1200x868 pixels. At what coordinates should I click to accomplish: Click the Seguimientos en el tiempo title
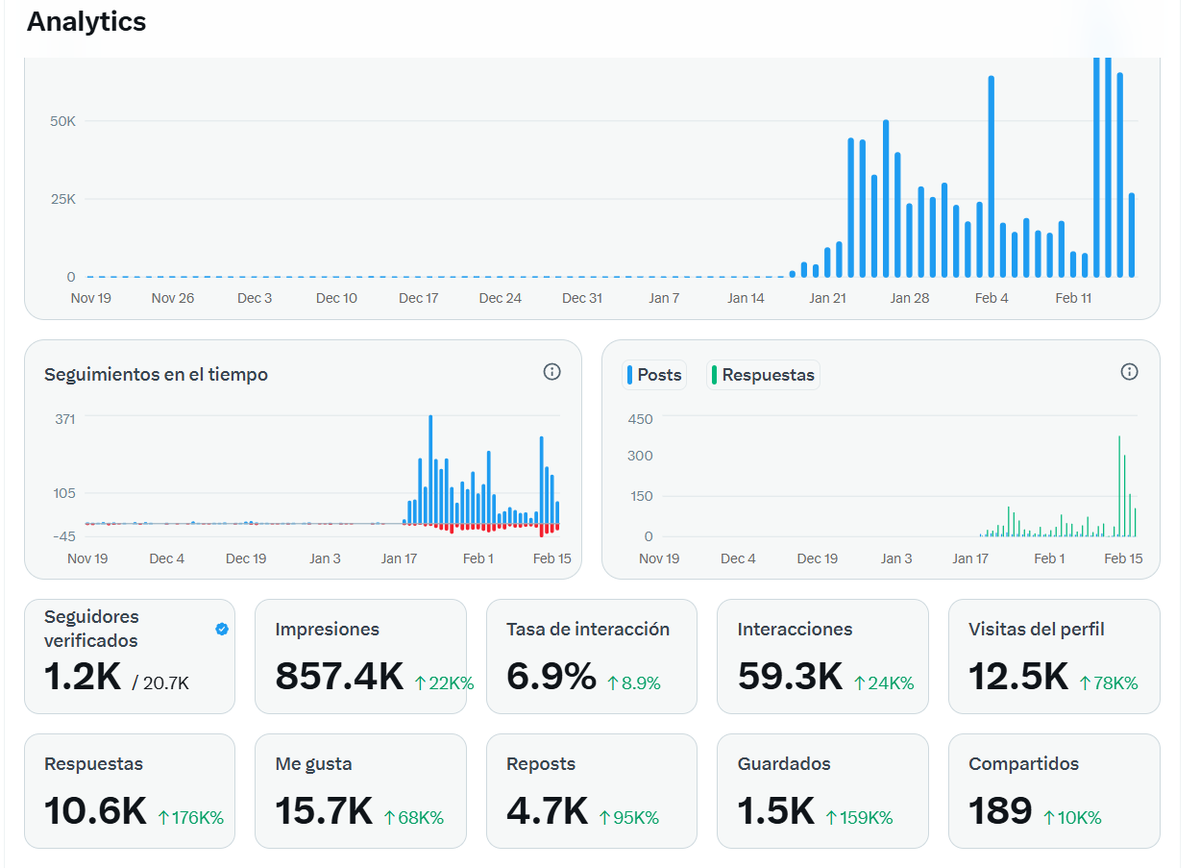(156, 375)
